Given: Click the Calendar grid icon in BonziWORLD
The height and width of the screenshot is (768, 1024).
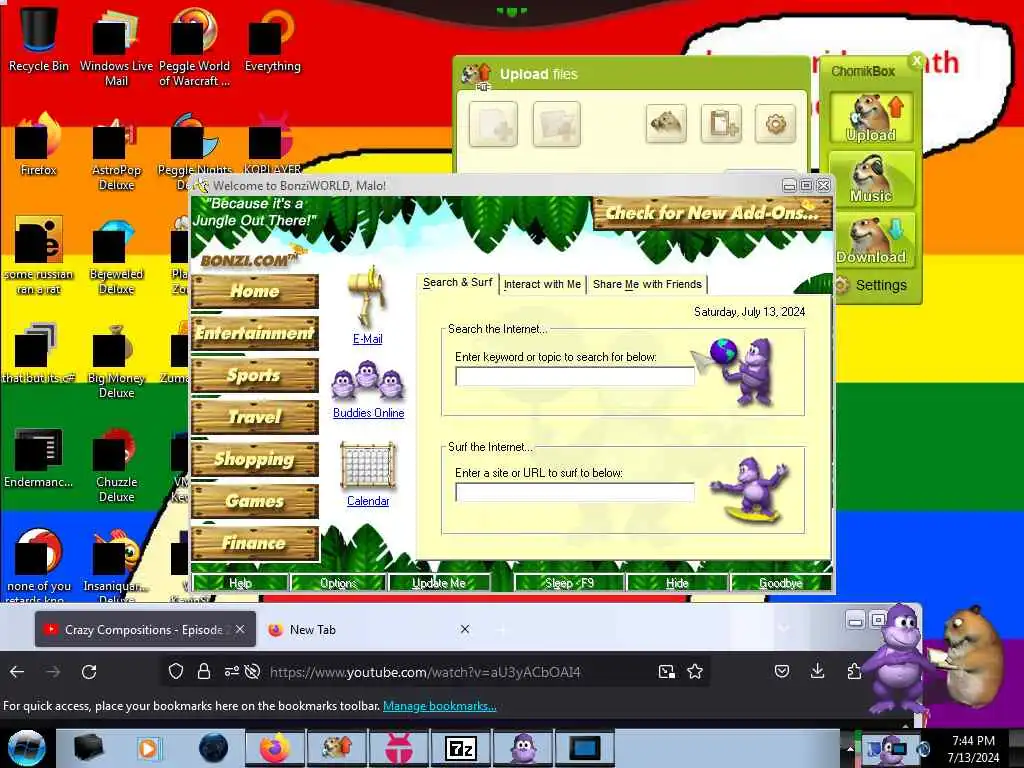Looking at the screenshot, I should (368, 466).
